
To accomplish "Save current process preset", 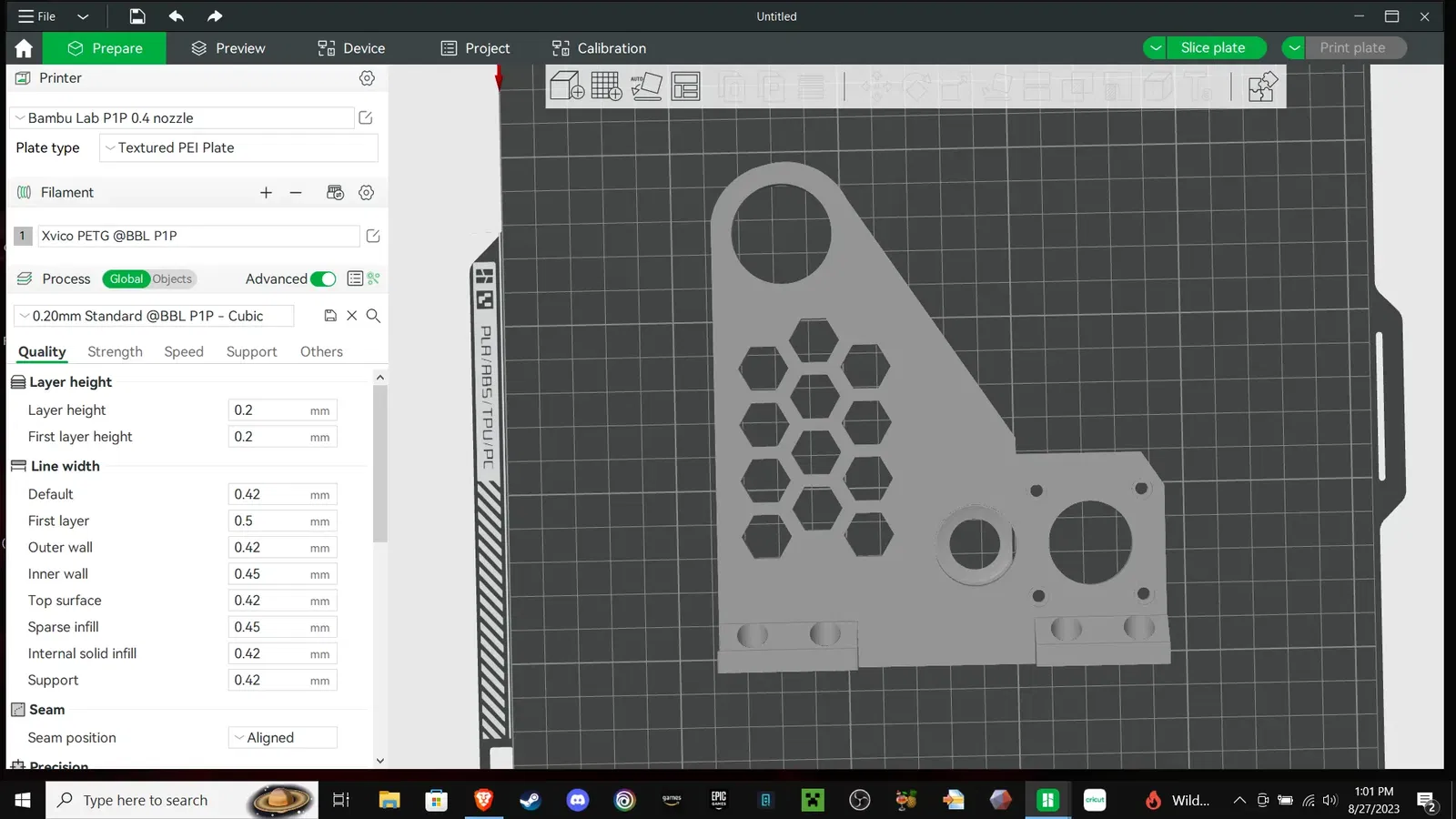I will tap(330, 316).
